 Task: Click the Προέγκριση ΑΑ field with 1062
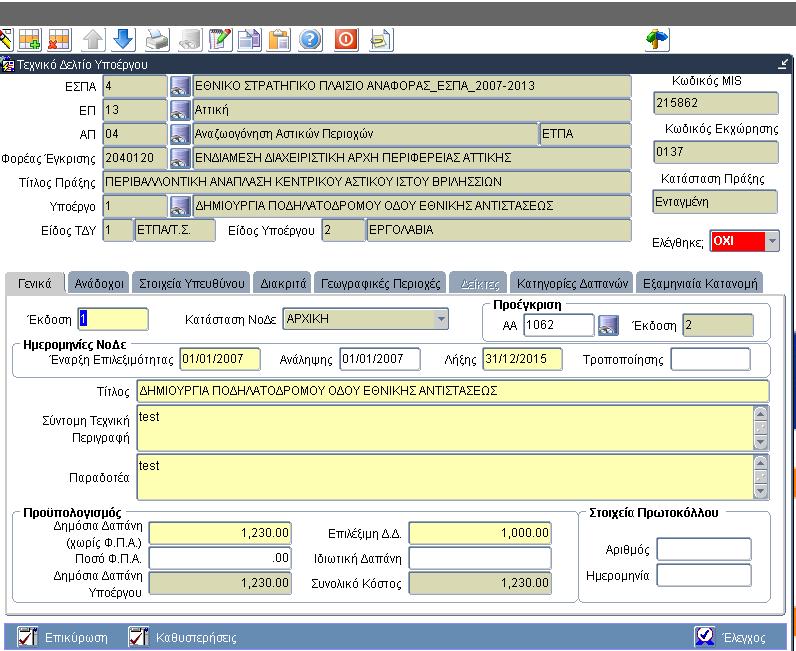558,325
